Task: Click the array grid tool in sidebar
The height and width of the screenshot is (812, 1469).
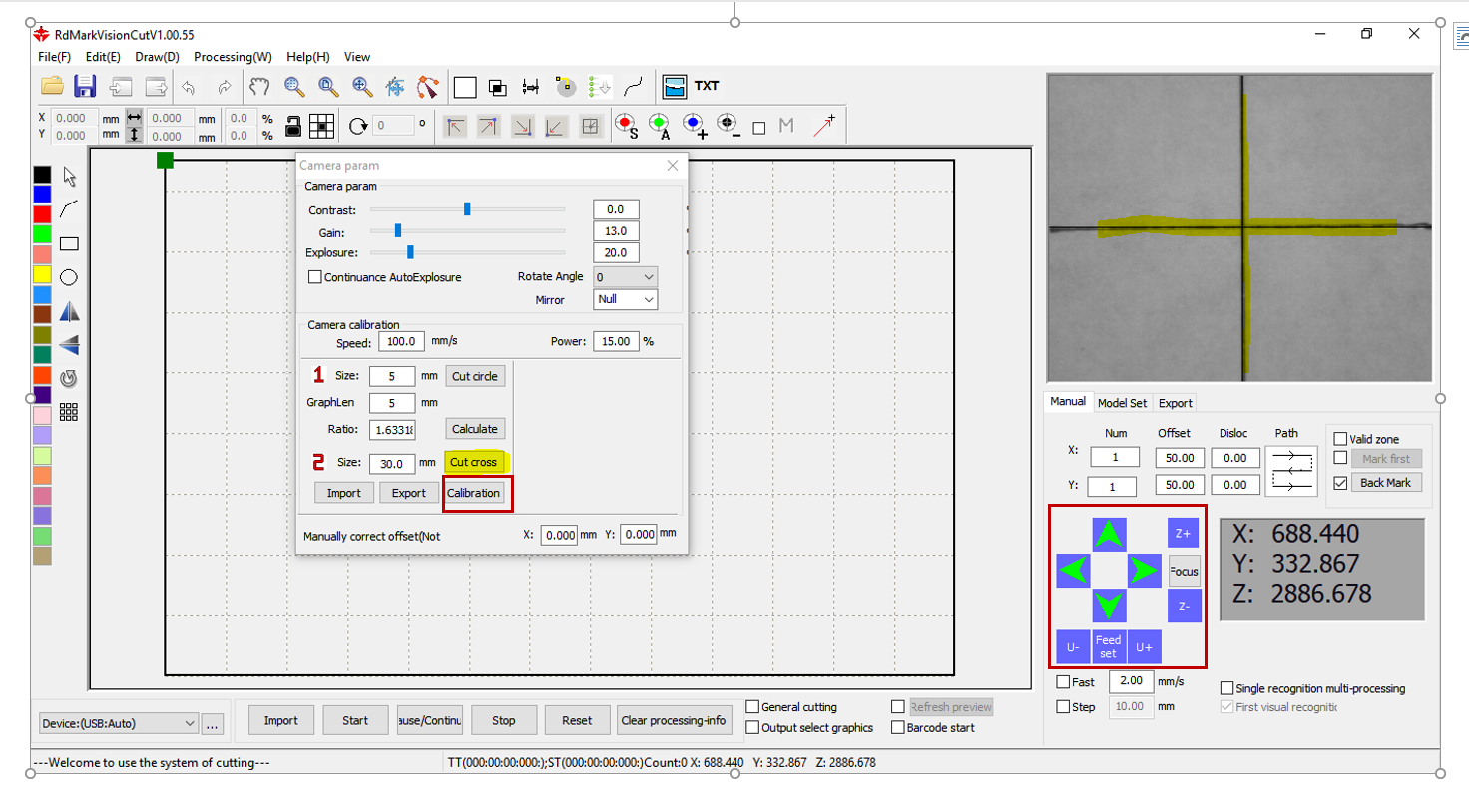Action: pyautogui.click(x=69, y=412)
